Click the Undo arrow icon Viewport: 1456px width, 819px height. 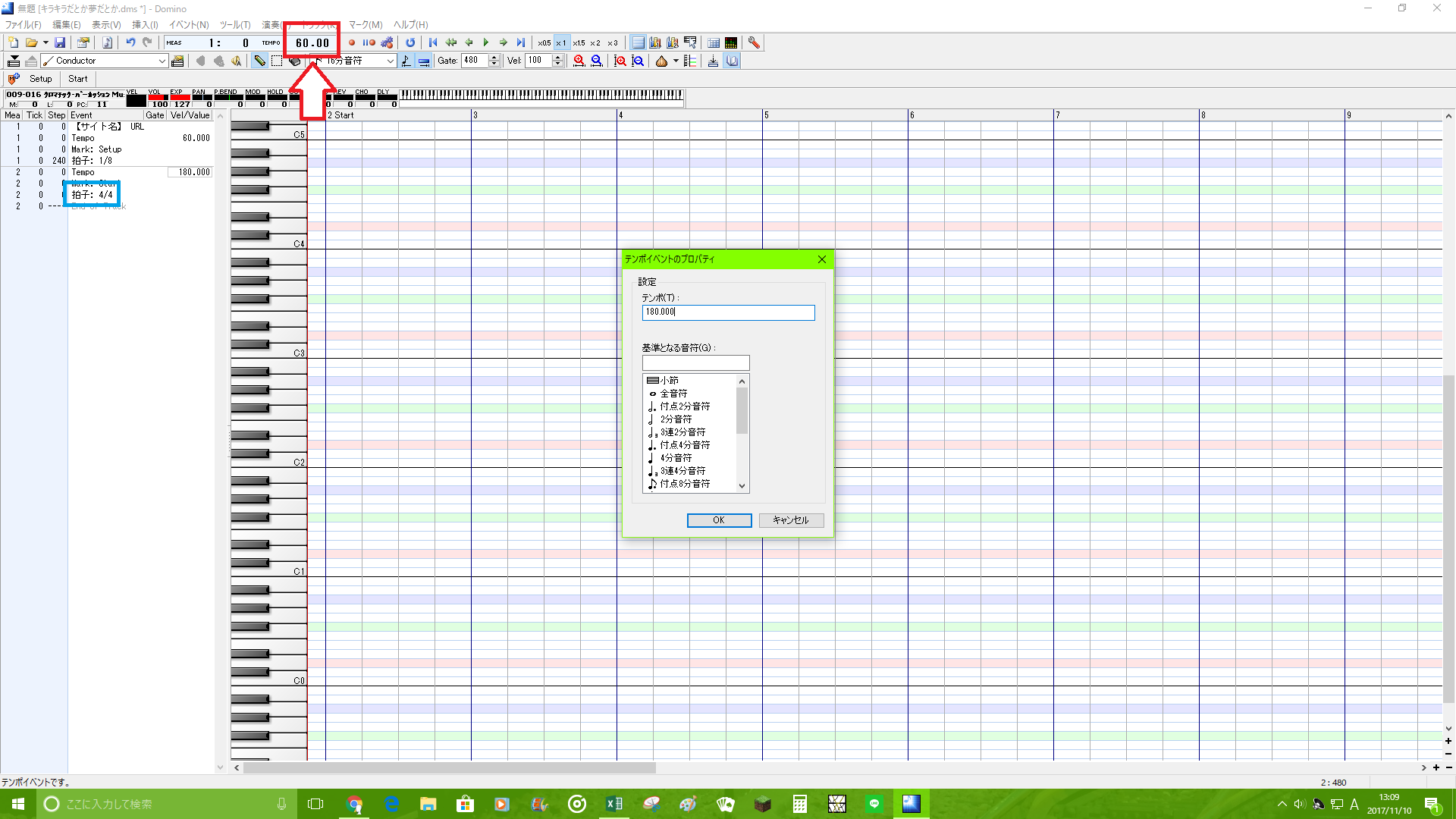click(x=130, y=43)
